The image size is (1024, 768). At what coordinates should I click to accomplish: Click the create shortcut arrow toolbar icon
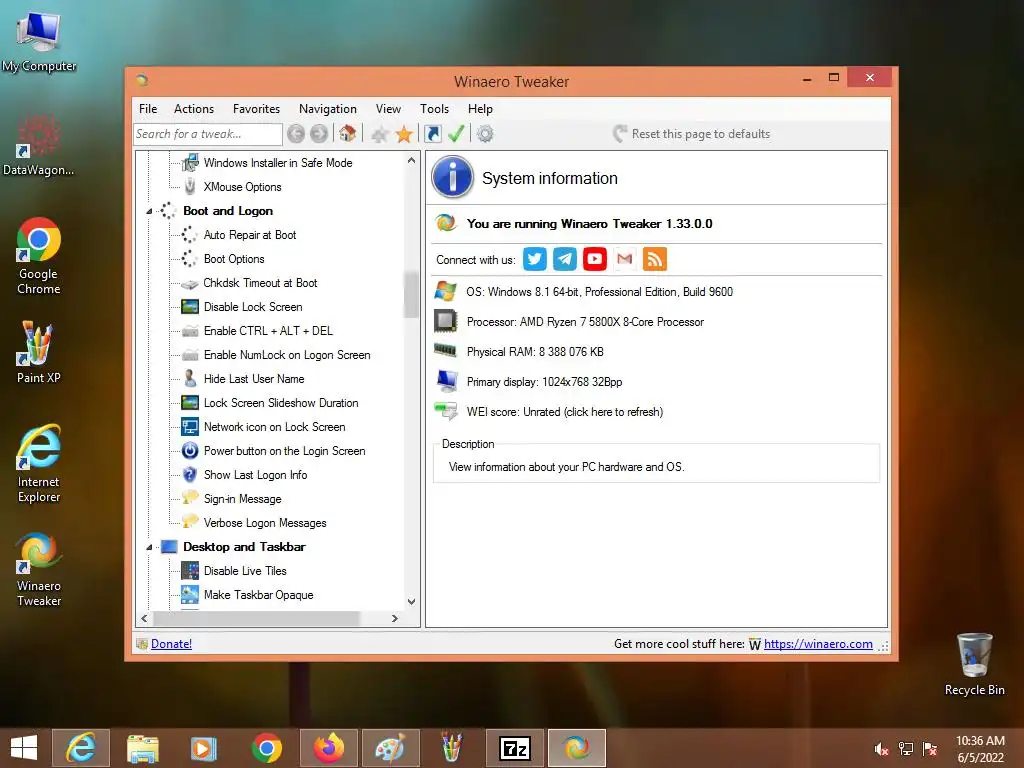432,134
